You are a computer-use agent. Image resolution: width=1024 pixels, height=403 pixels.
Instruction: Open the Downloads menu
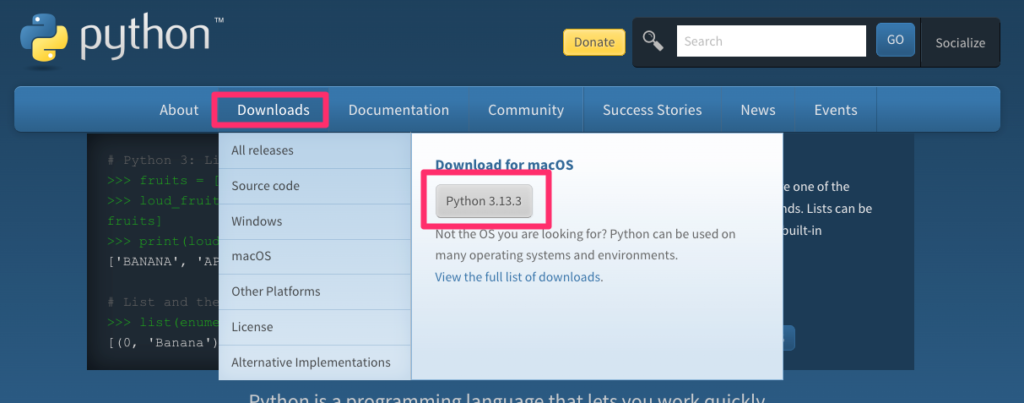pos(273,110)
